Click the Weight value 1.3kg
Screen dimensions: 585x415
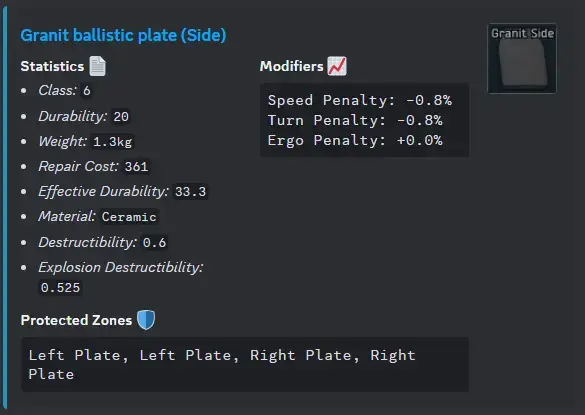pyautogui.click(x=113, y=142)
